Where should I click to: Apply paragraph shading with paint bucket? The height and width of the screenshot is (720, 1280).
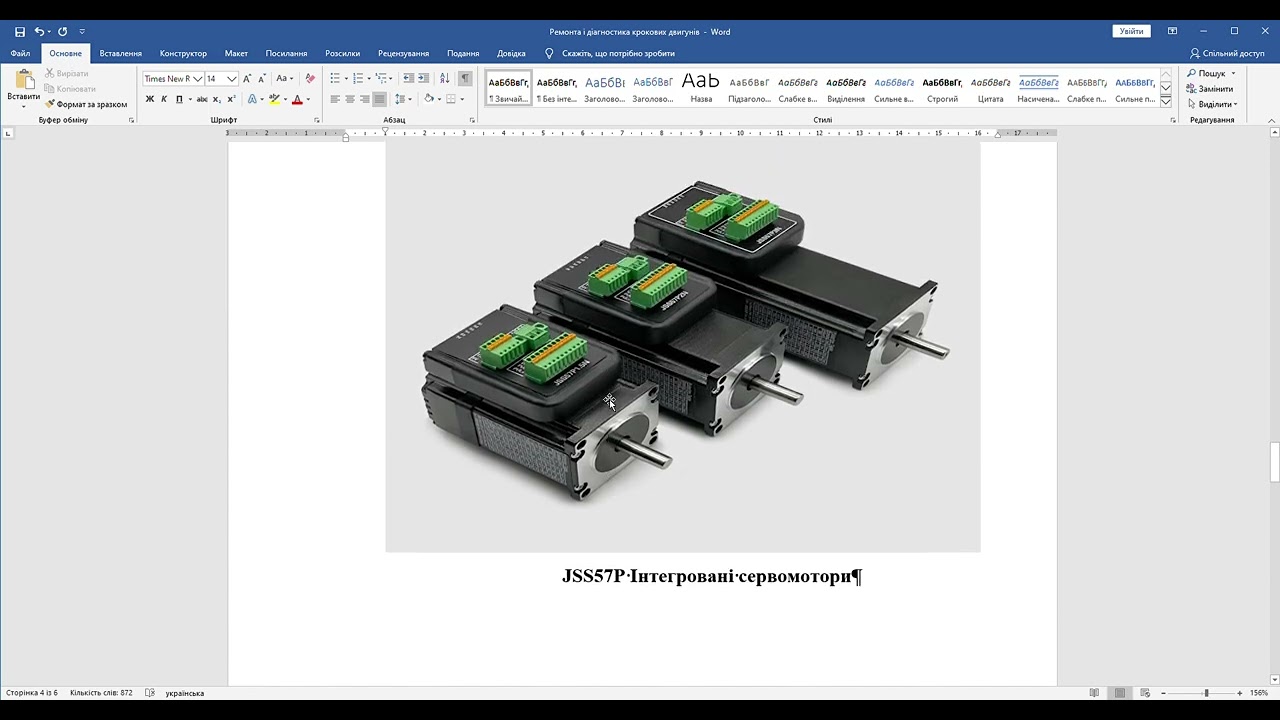coord(428,99)
